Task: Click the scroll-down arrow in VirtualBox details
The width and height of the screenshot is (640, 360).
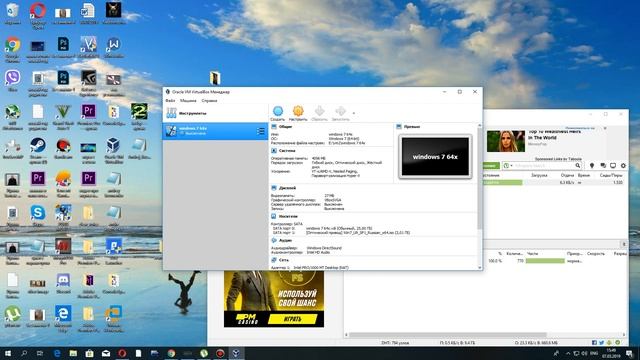Action: [480, 268]
